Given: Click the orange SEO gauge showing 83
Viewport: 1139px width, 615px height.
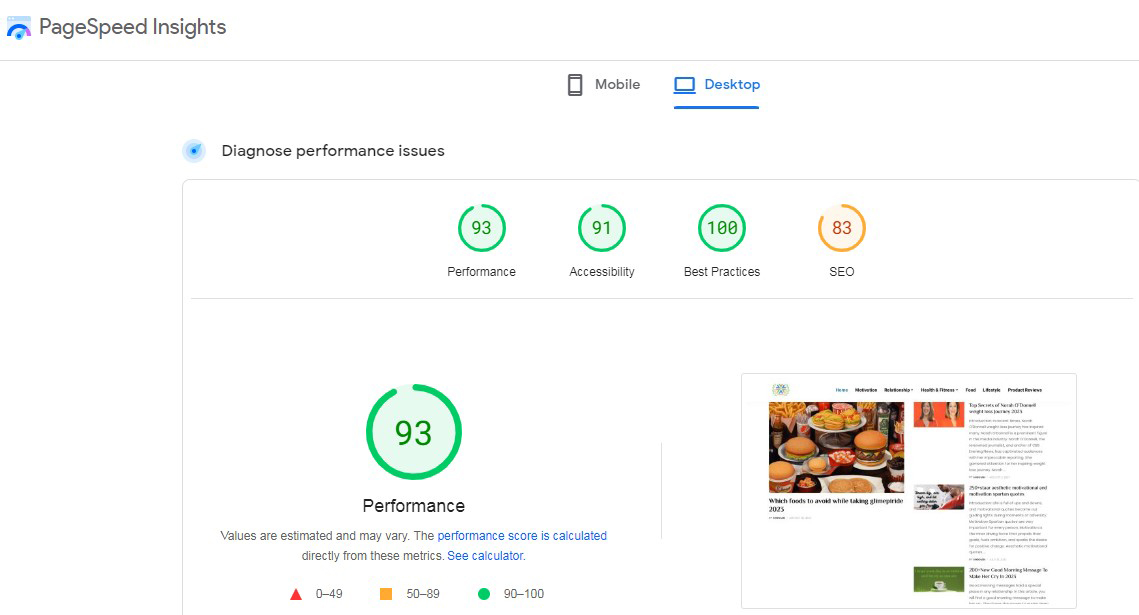Looking at the screenshot, I should coord(841,227).
